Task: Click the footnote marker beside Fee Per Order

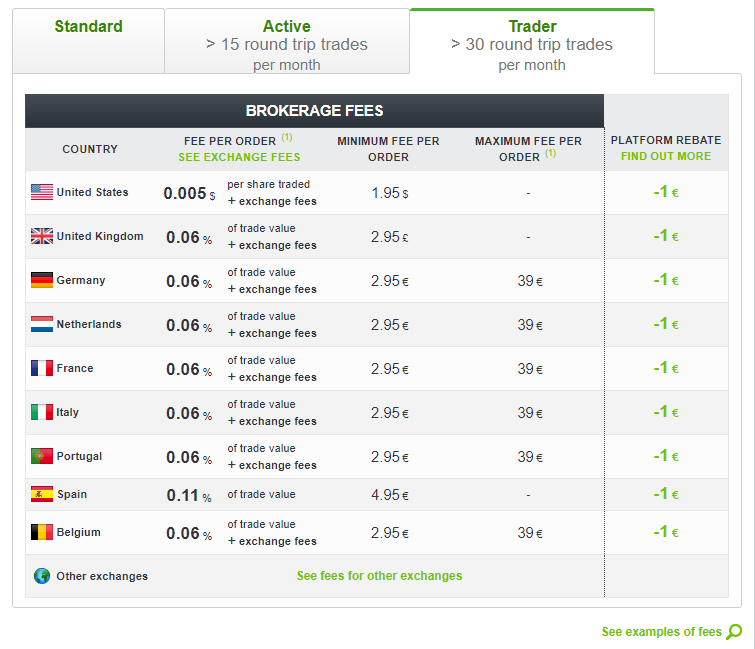Action: point(287,138)
